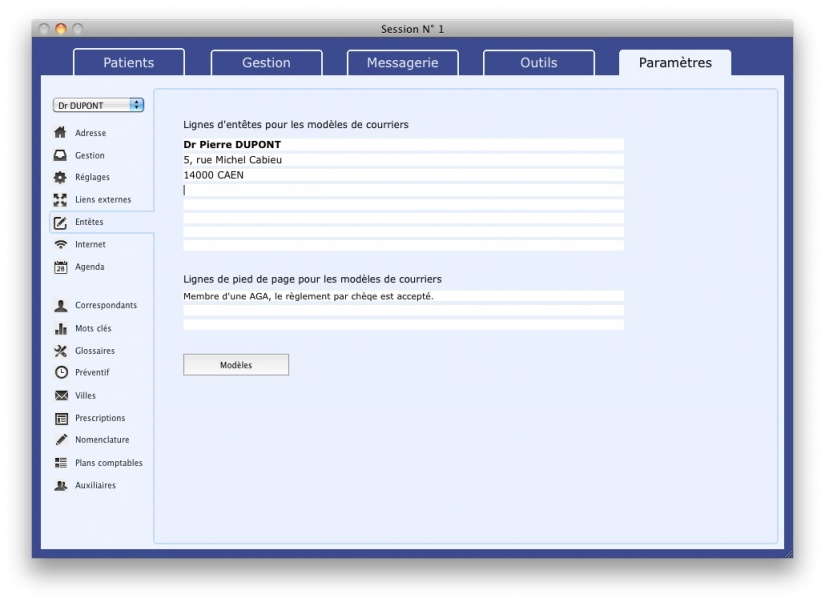The width and height of the screenshot is (825, 602).
Task: Open the Internet sidebar label
Action: click(x=90, y=245)
